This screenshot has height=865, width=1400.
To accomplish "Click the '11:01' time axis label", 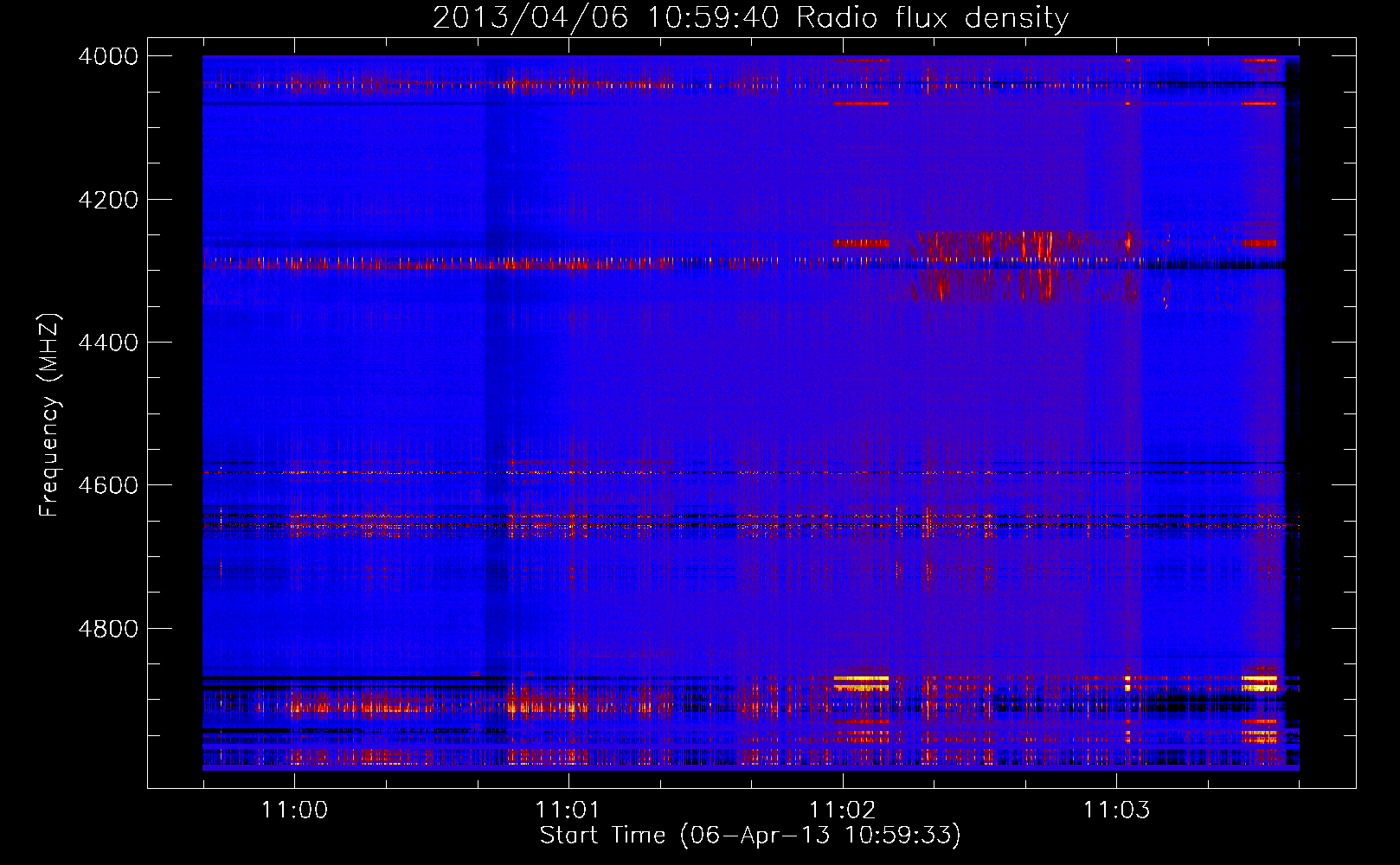I will [x=568, y=810].
